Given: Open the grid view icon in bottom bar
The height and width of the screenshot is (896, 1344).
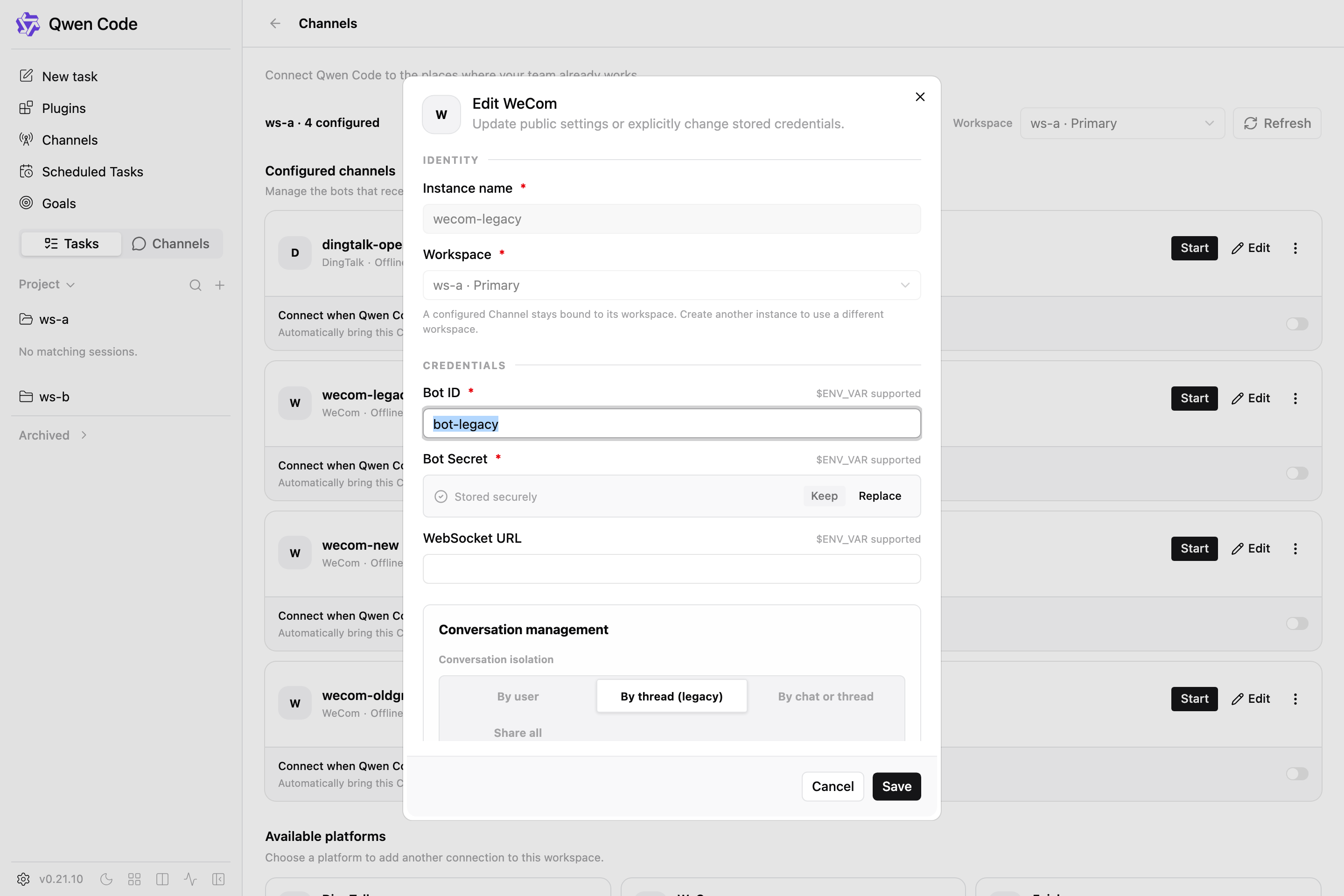Looking at the screenshot, I should (134, 879).
